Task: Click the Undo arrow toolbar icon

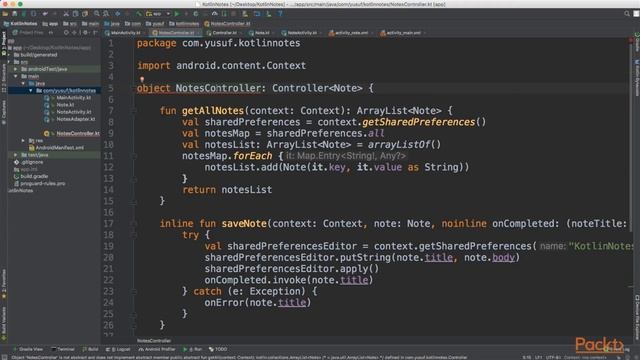Action: [x=45, y=13]
